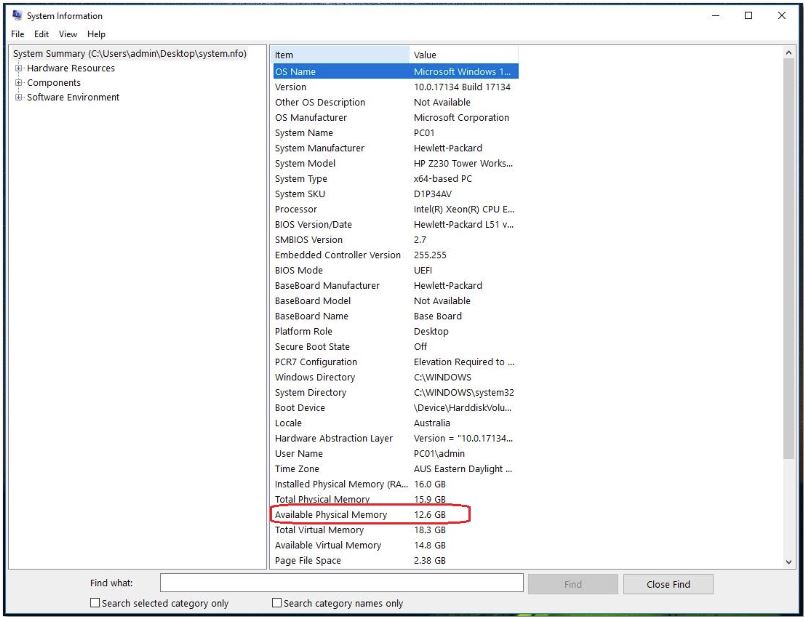
Task: Select the System SKU row
Action: pos(396,194)
